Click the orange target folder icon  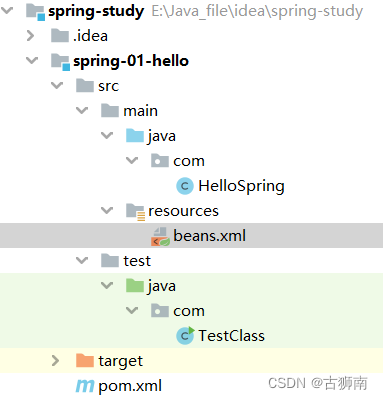click(x=85, y=360)
